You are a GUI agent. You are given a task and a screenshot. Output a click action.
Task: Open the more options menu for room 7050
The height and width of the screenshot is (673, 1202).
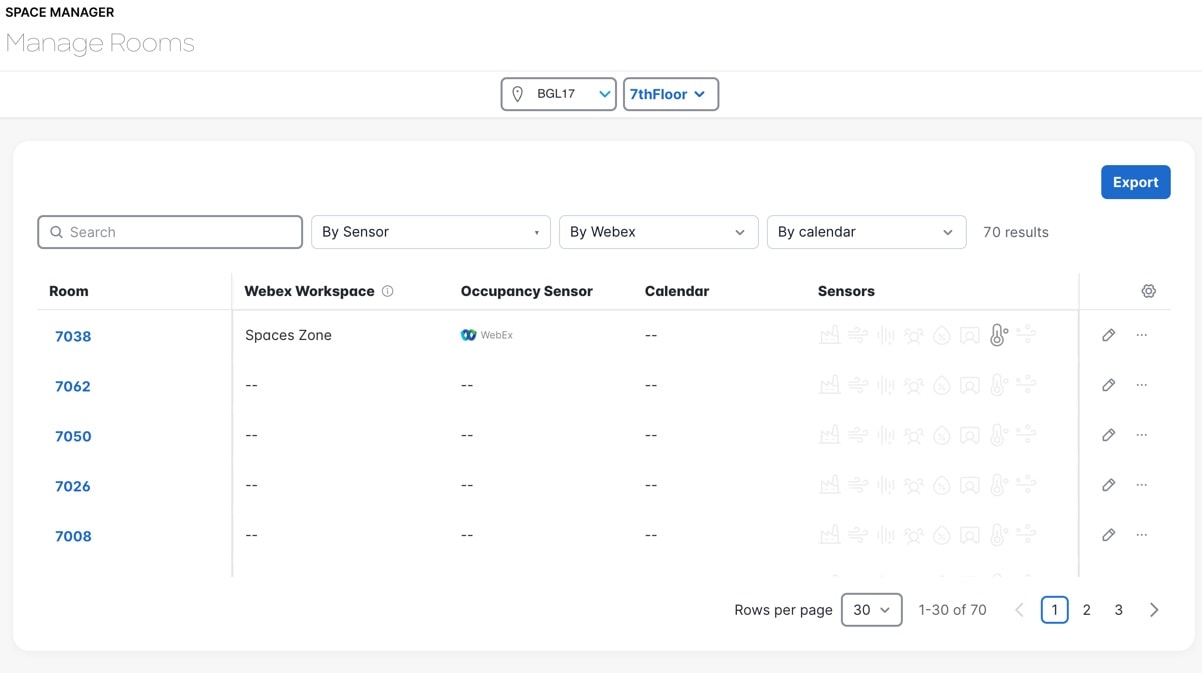(1142, 435)
